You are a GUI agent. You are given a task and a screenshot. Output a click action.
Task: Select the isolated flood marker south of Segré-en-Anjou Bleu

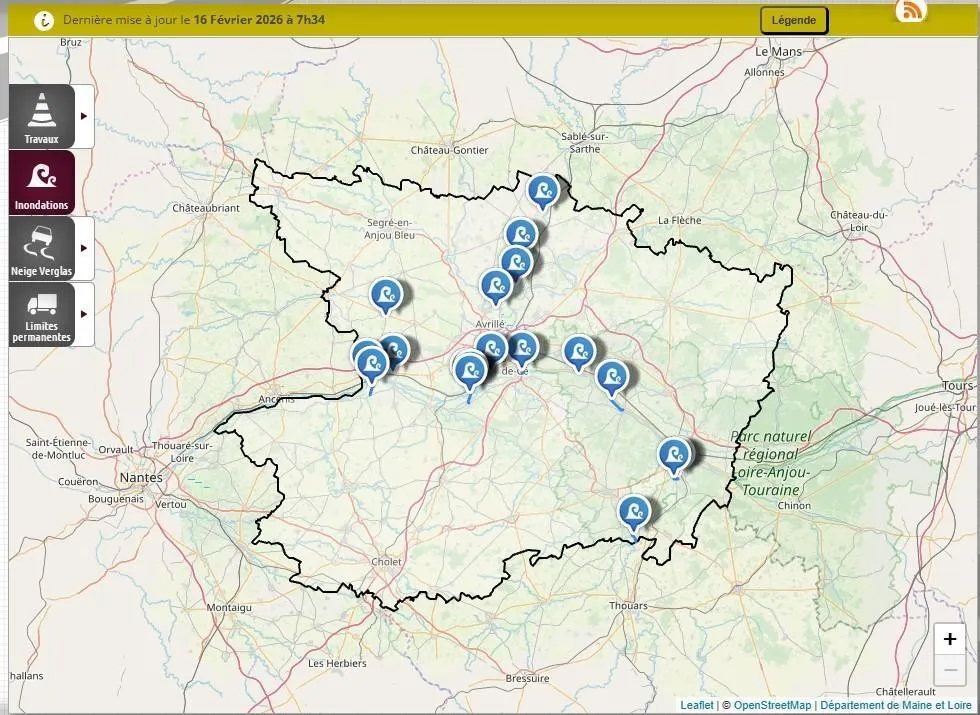pyautogui.click(x=386, y=294)
